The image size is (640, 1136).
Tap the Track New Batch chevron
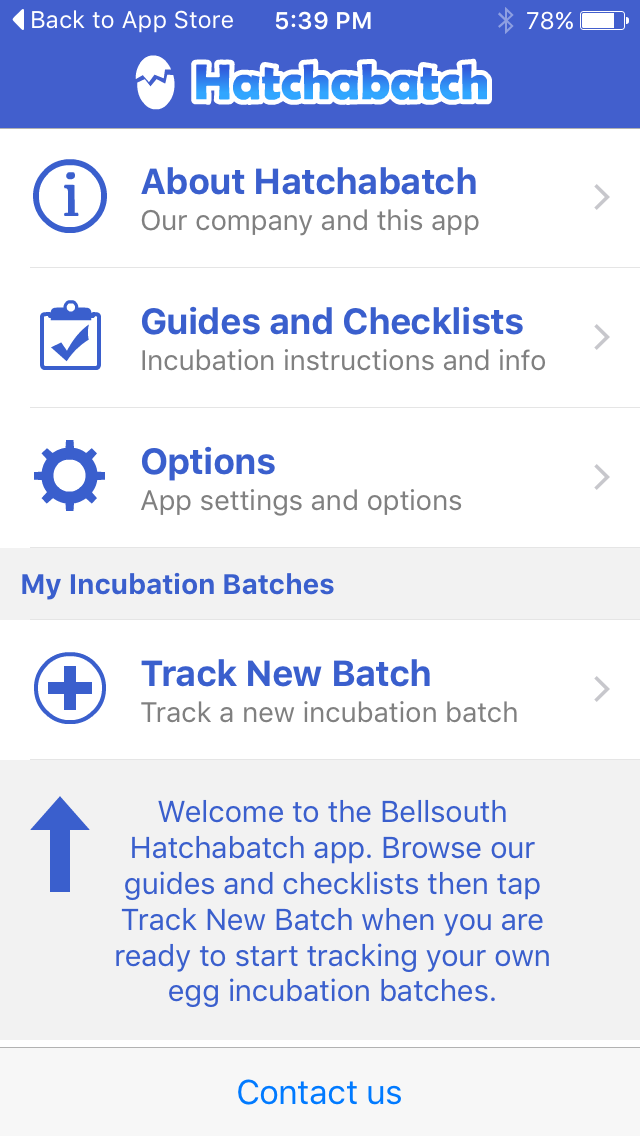[601, 689]
